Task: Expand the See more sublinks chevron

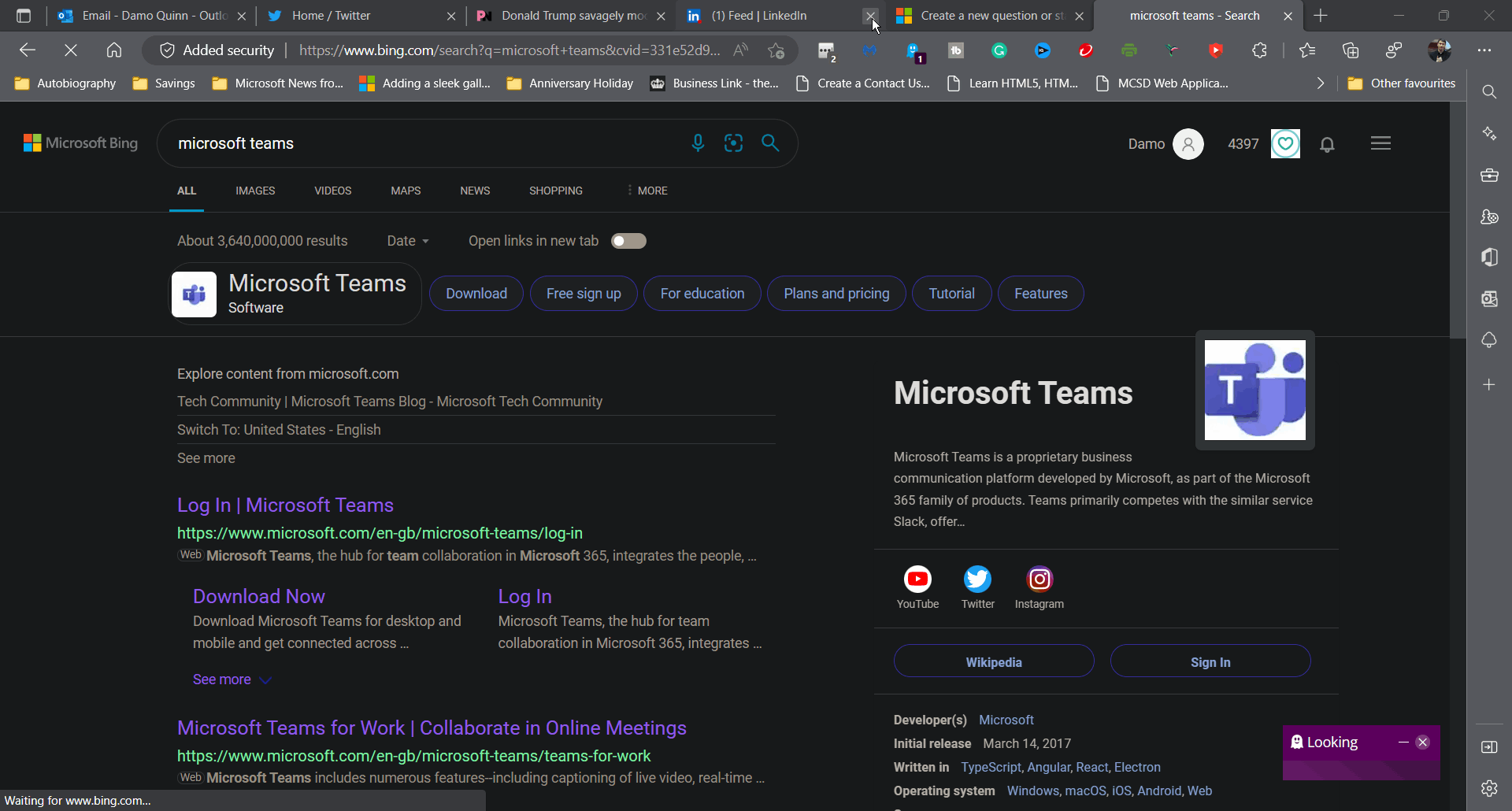Action: tap(266, 680)
